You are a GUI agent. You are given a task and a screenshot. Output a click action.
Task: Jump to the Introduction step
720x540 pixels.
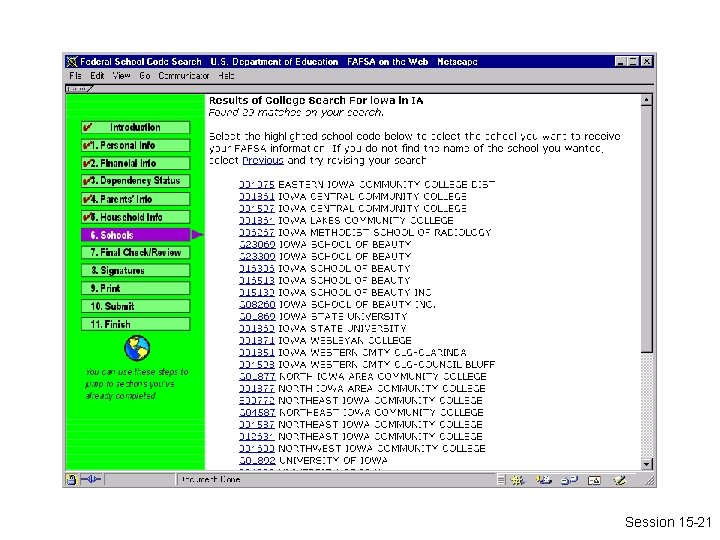pyautogui.click(x=135, y=127)
